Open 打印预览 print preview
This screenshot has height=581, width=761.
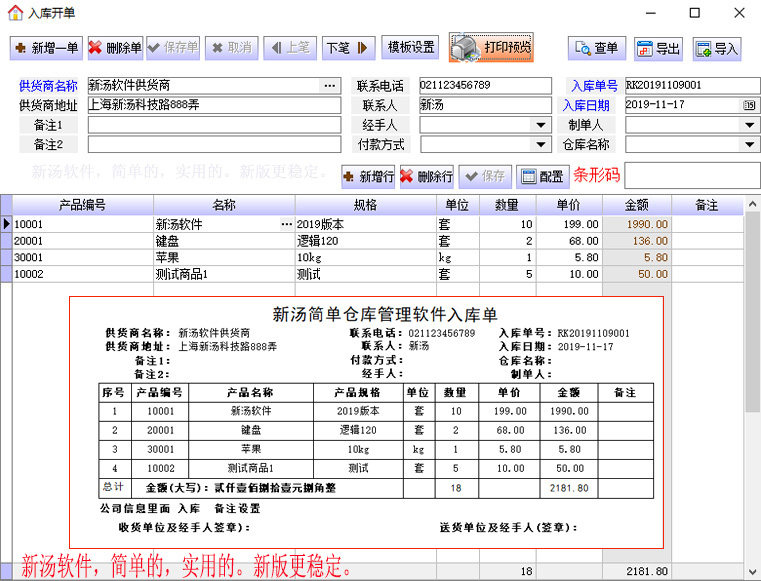pos(491,47)
